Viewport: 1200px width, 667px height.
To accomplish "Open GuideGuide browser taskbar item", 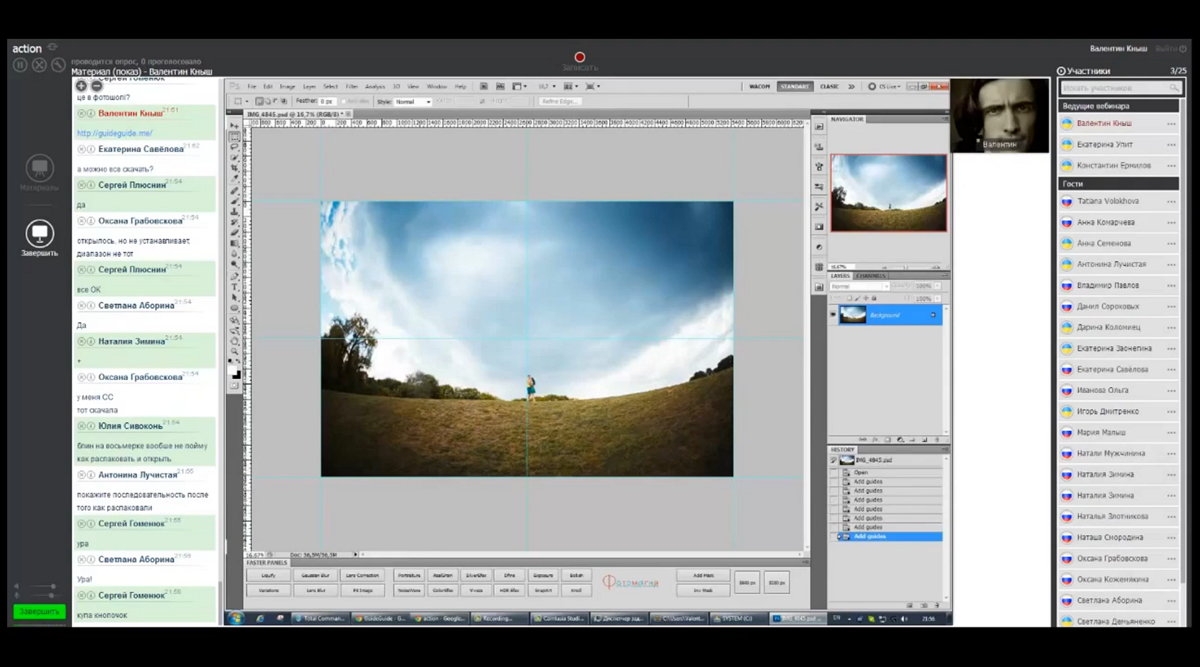I will [381, 618].
